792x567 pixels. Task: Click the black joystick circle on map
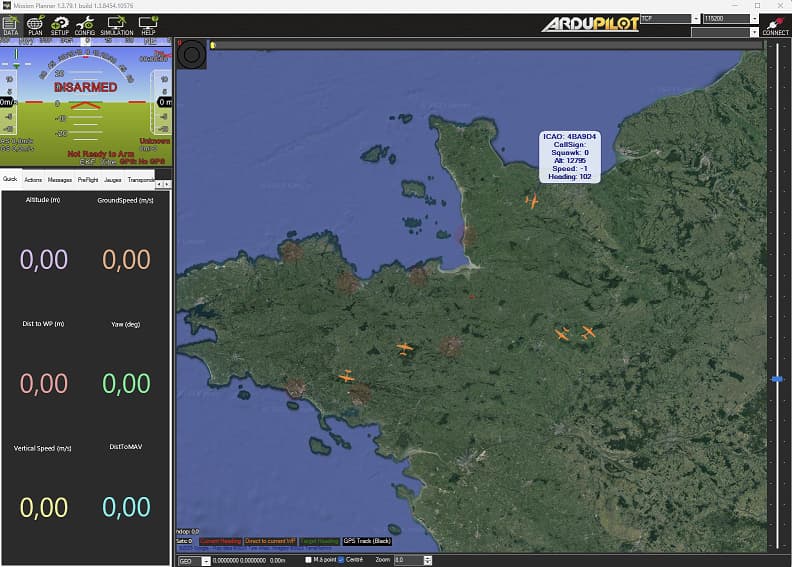point(191,54)
